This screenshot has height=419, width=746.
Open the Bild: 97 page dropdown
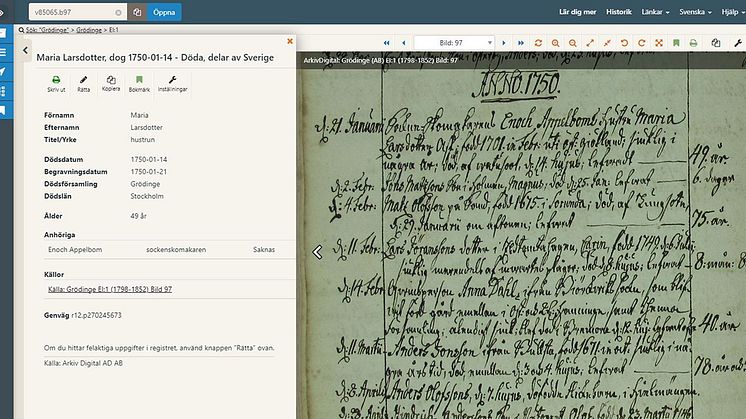click(x=454, y=43)
